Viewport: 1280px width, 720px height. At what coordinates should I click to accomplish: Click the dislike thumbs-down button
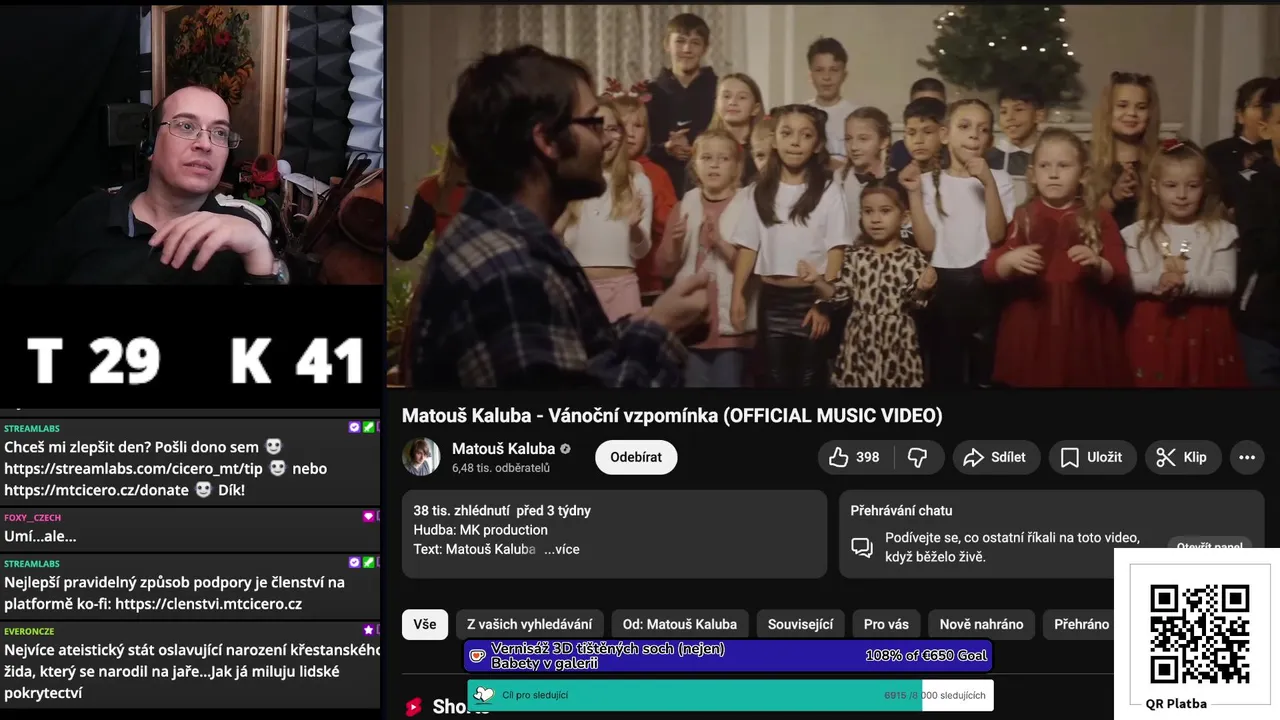[917, 457]
